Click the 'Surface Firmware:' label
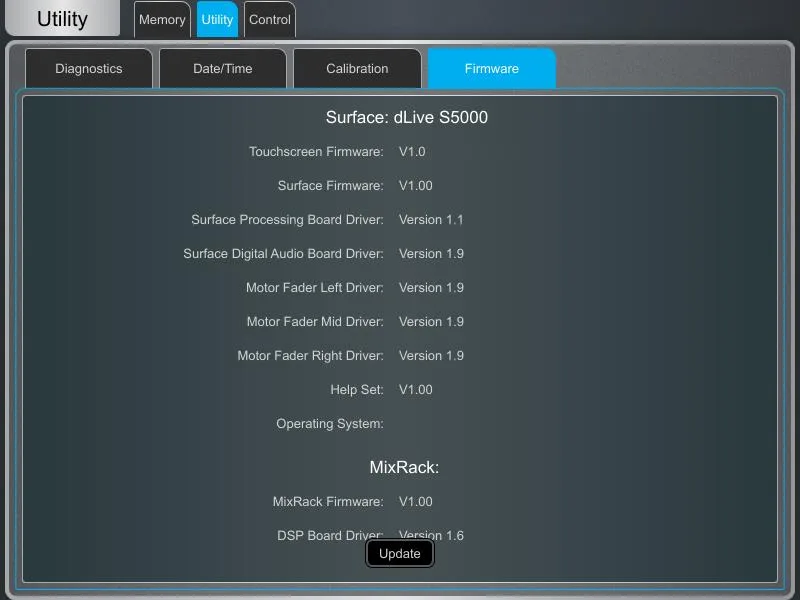The width and height of the screenshot is (800, 600). [x=331, y=186]
